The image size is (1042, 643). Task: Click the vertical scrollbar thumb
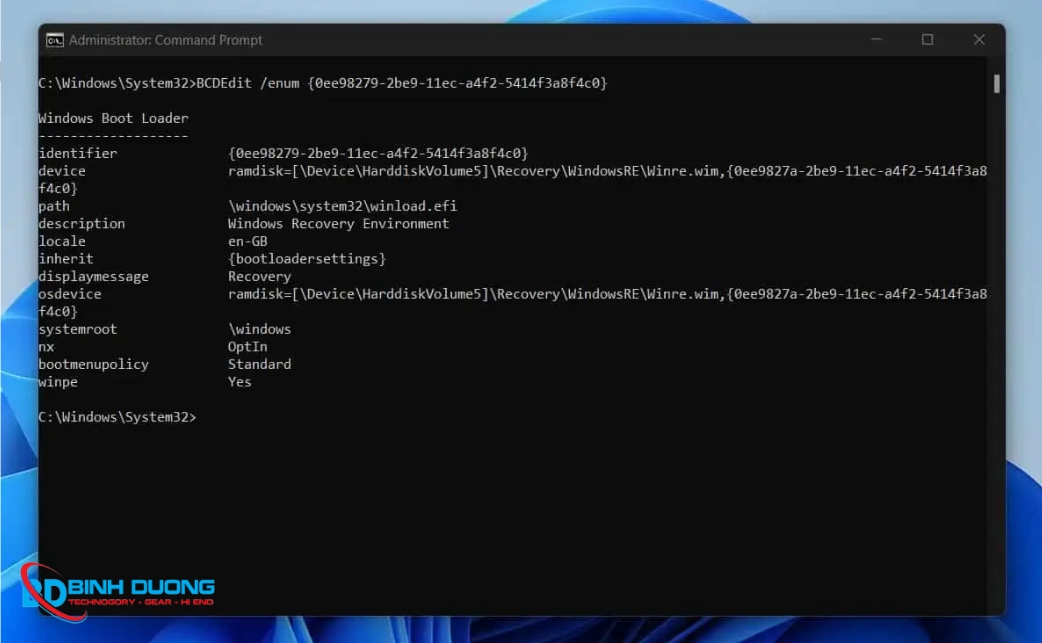(996, 84)
